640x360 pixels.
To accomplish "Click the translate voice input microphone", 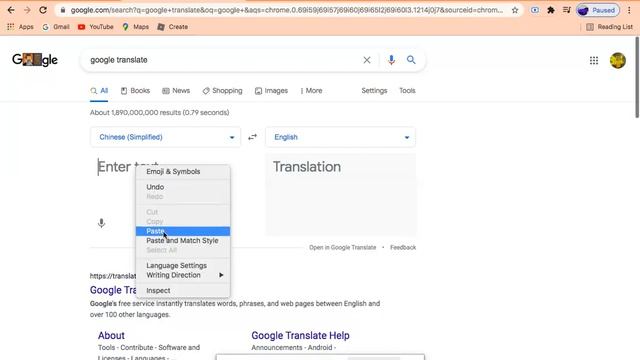I will [x=102, y=223].
